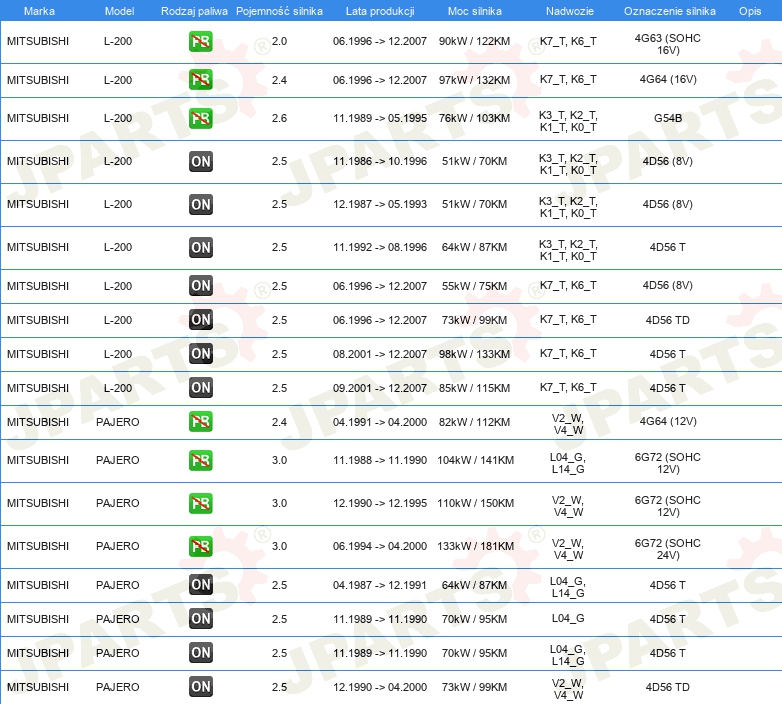Select the engine code 4G63 (SOHC 16V)
Viewport: 782px width, 704px height.
click(x=667, y=44)
